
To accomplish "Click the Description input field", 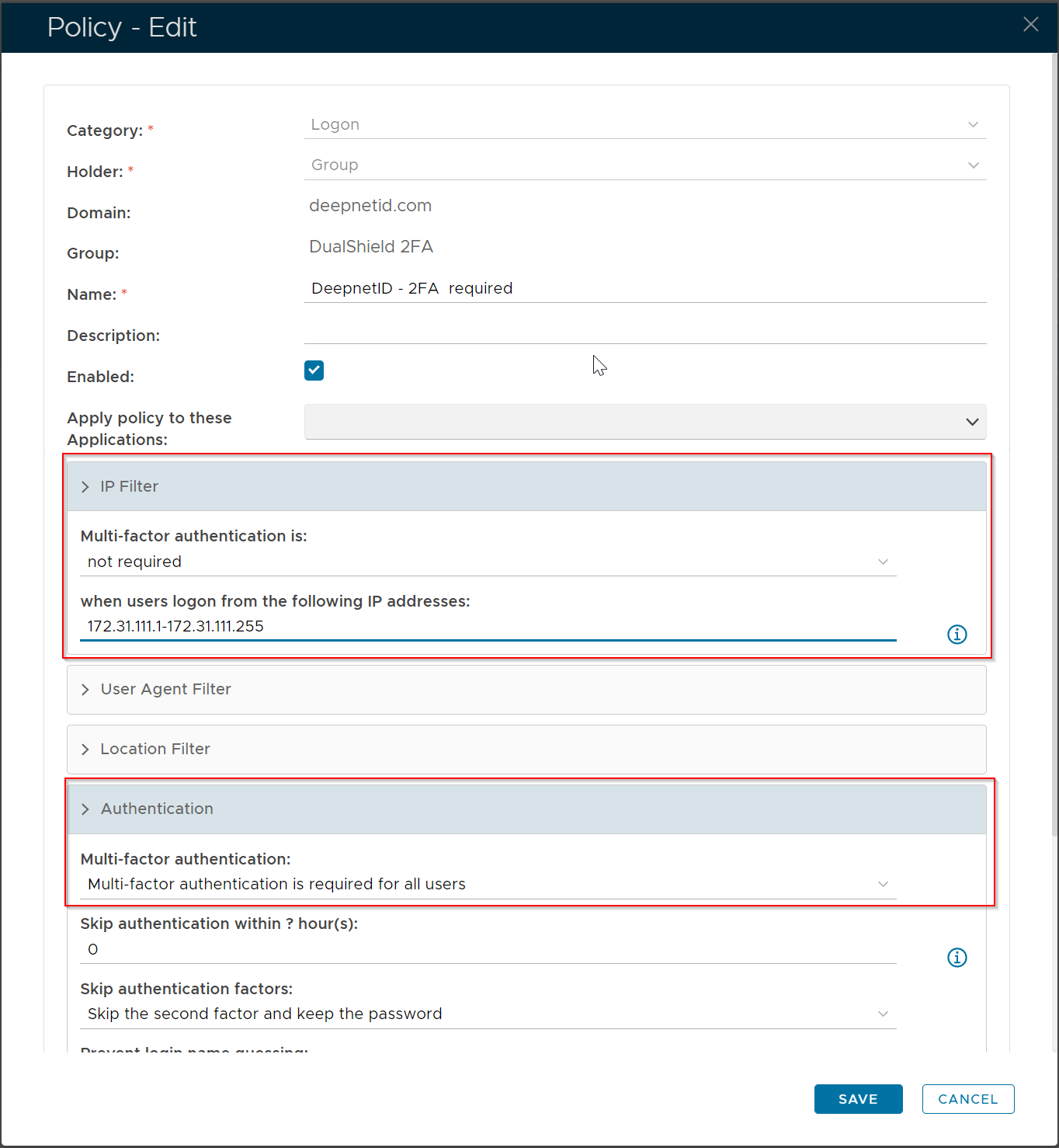I will click(x=644, y=331).
